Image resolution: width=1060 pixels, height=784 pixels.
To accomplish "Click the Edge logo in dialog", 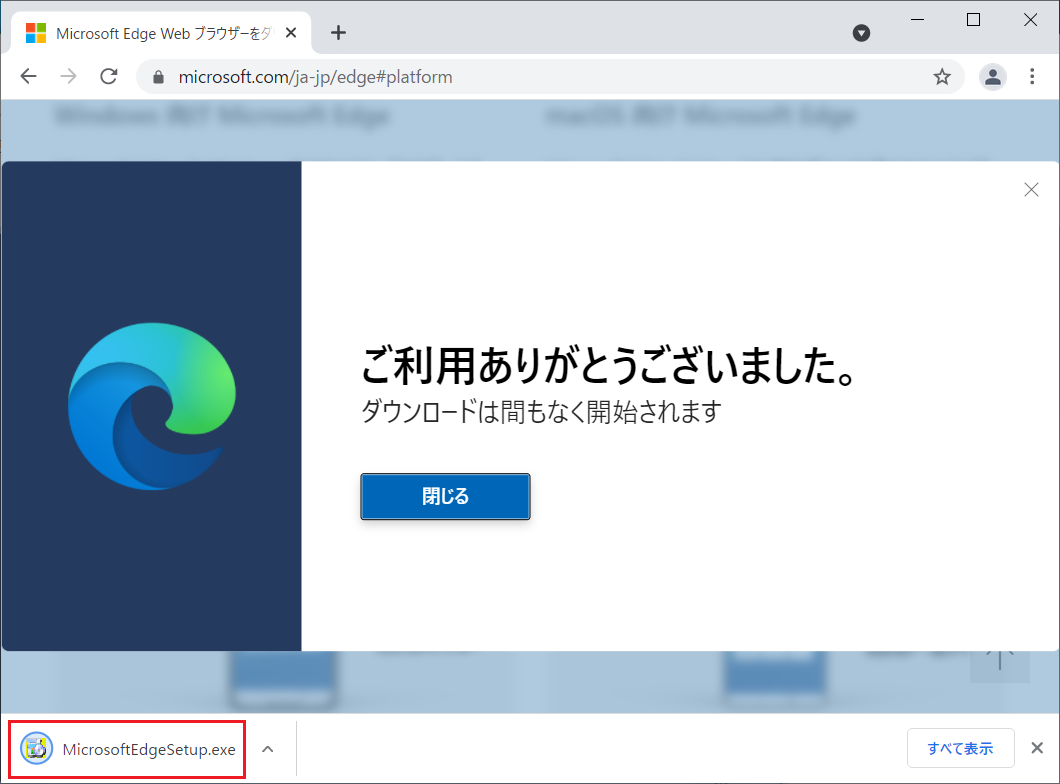I will [x=152, y=406].
